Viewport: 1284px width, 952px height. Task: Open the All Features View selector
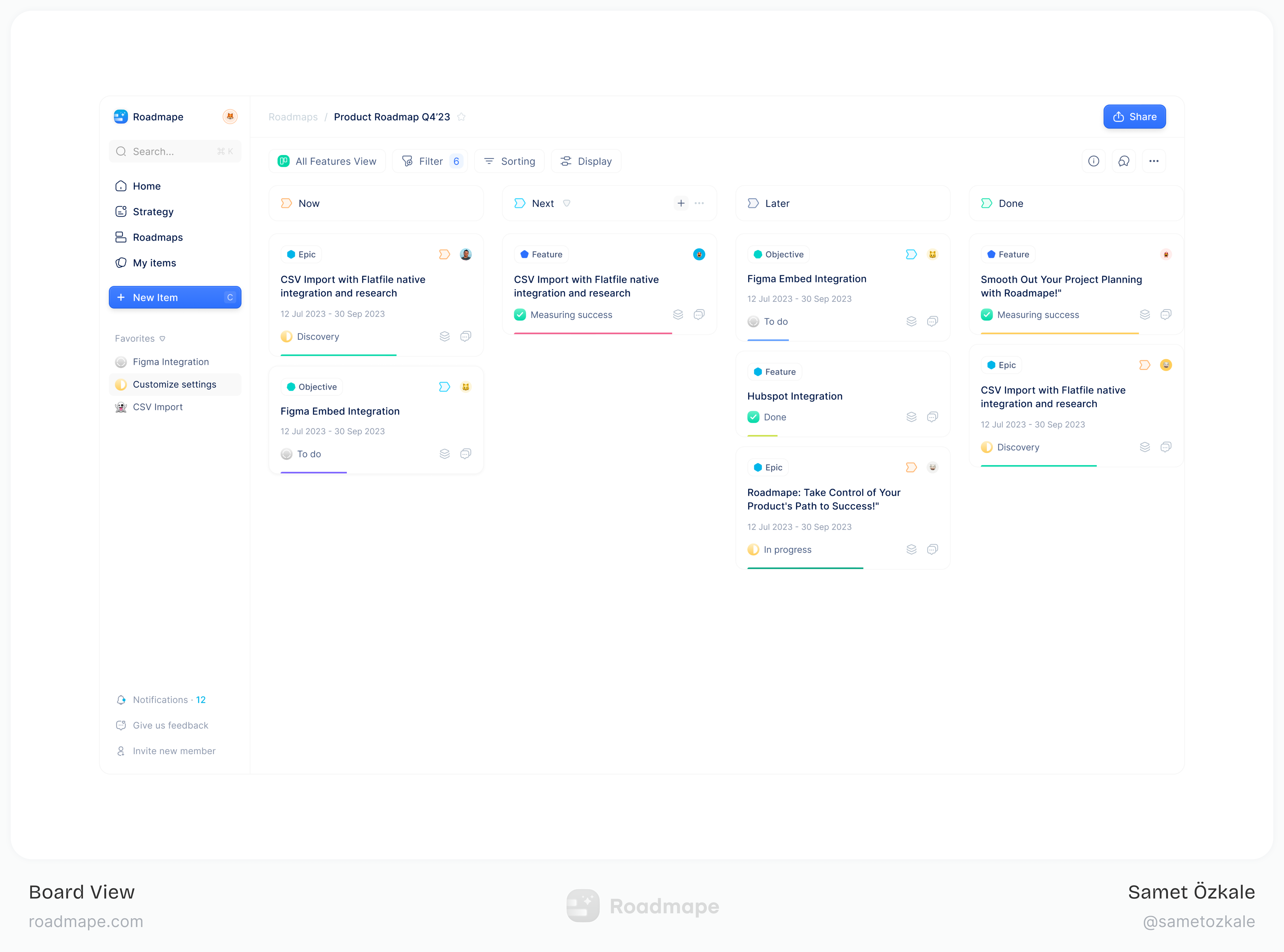pos(327,161)
